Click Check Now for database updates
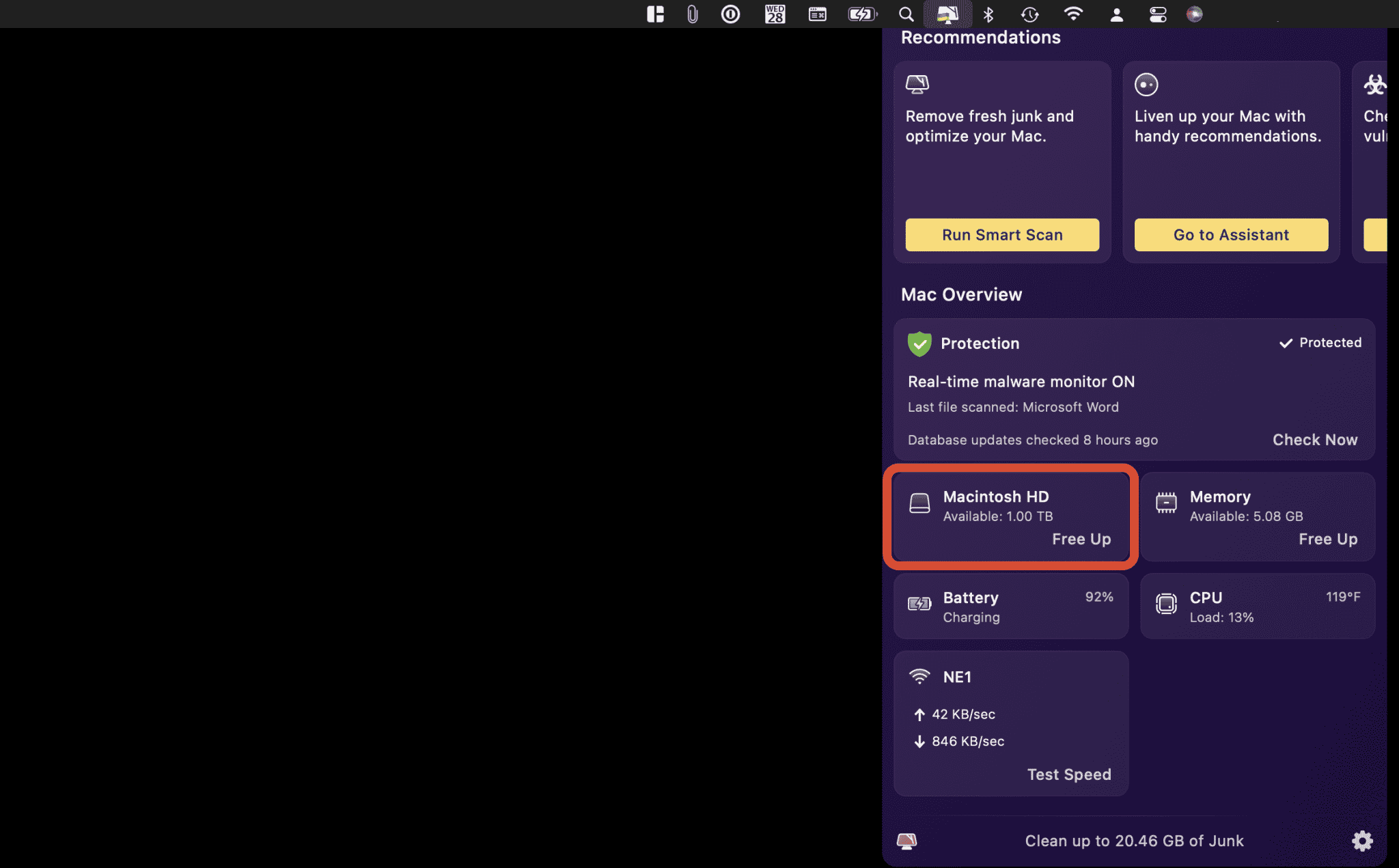1399x868 pixels. pos(1314,440)
